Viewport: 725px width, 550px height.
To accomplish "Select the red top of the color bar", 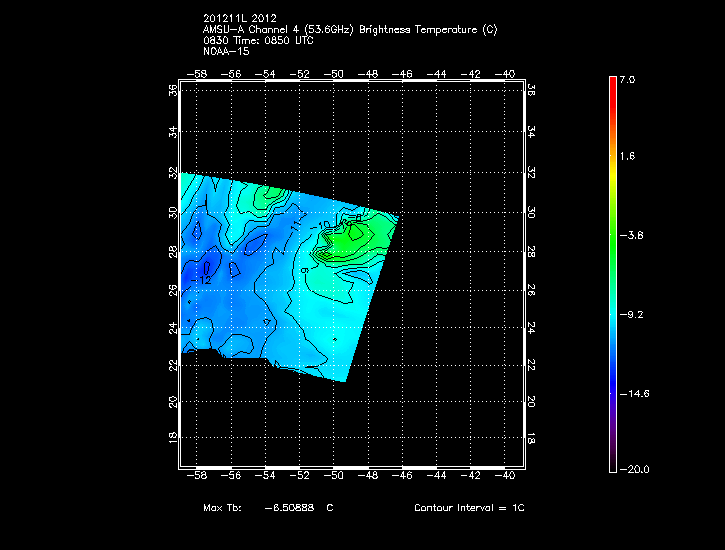I will pyautogui.click(x=613, y=84).
